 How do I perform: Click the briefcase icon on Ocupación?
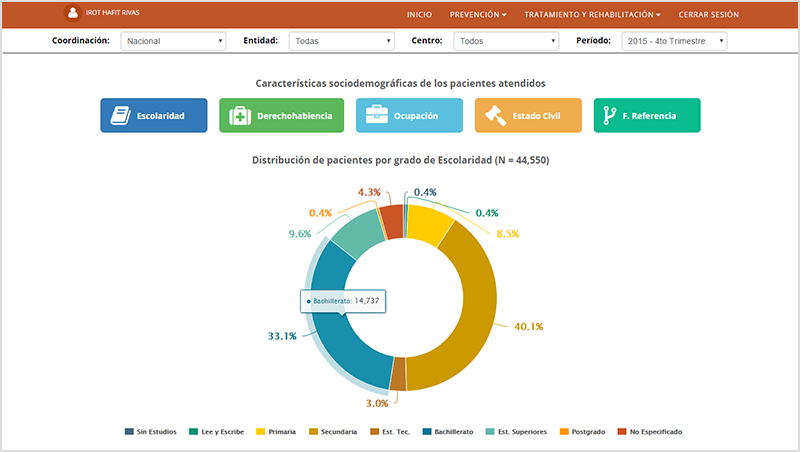point(376,116)
